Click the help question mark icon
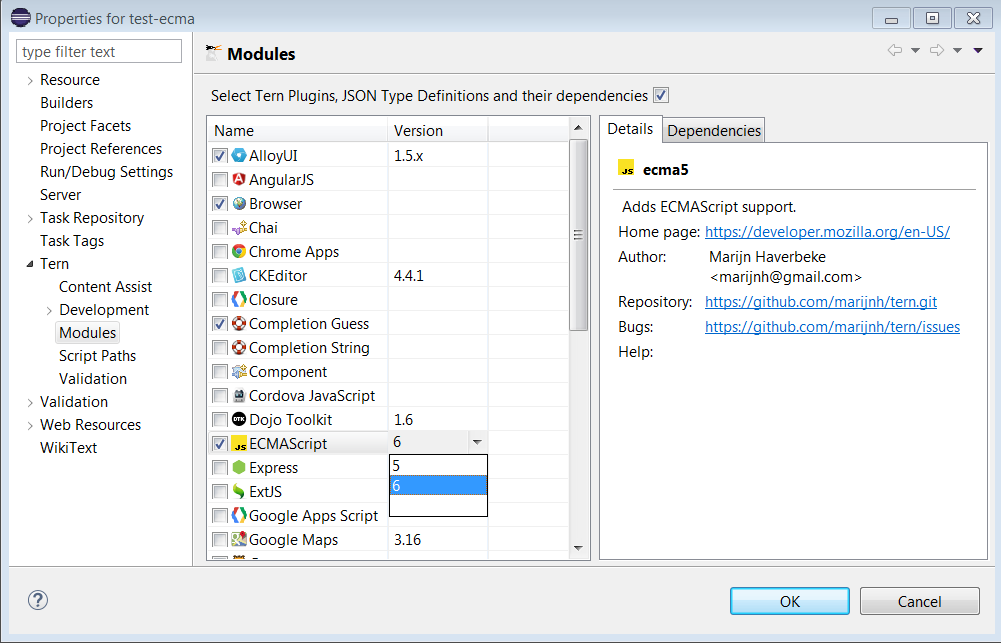The height and width of the screenshot is (643, 1001). click(37, 600)
